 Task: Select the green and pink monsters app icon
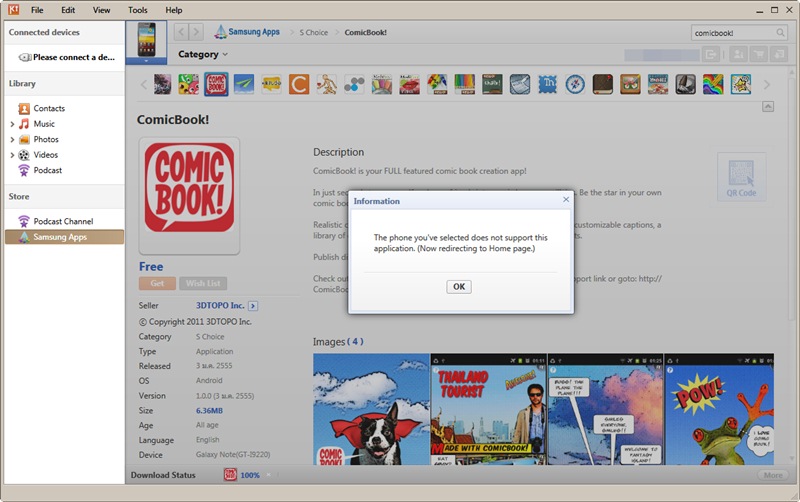(188, 84)
